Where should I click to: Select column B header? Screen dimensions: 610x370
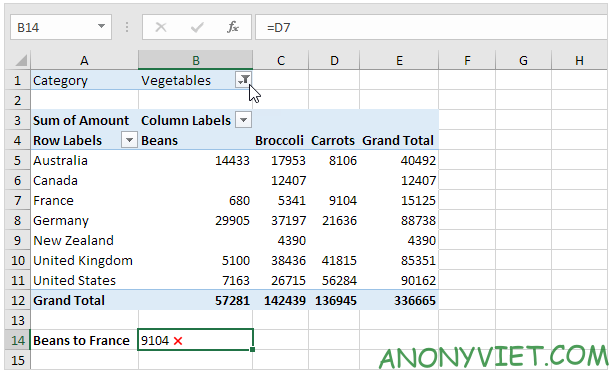[x=196, y=60]
